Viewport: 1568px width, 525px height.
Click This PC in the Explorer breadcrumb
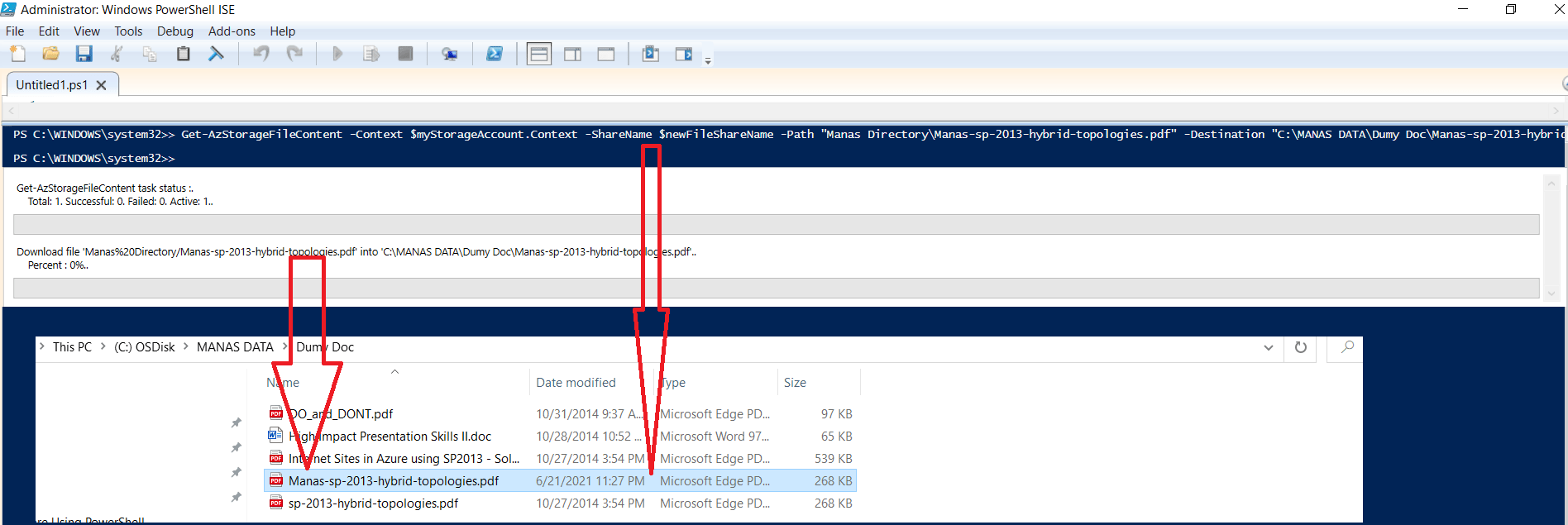[72, 347]
